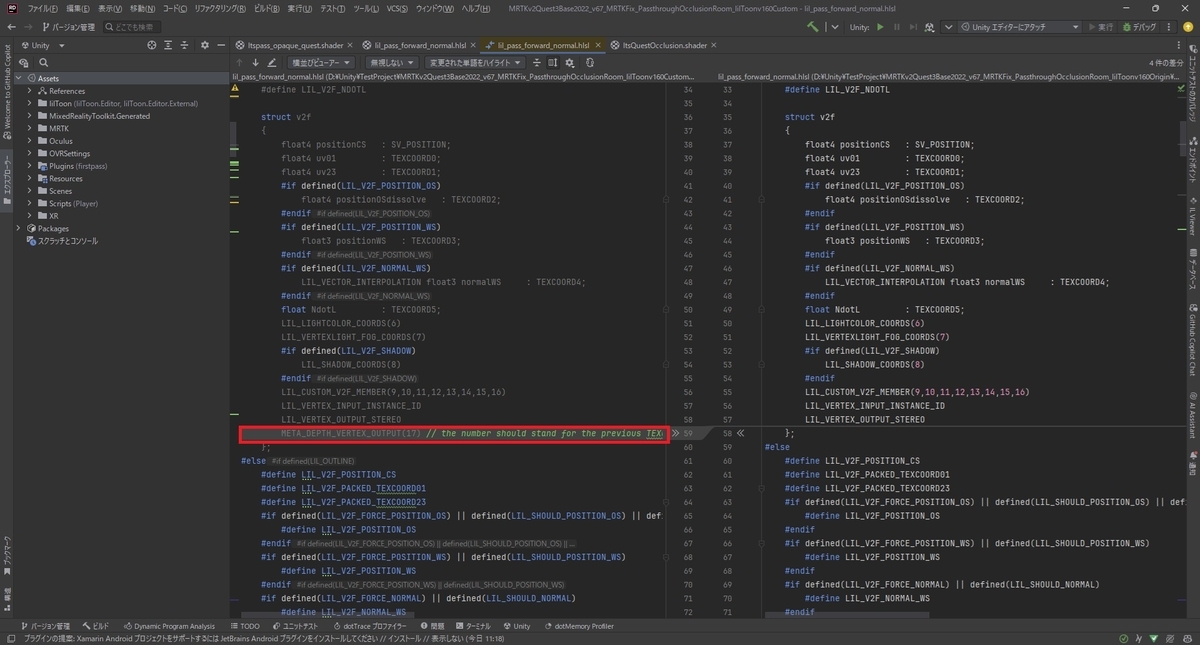Image resolution: width=1200 pixels, height=645 pixels.
Task: Toggle collapse unchanged fragments icon
Action: coord(536,62)
